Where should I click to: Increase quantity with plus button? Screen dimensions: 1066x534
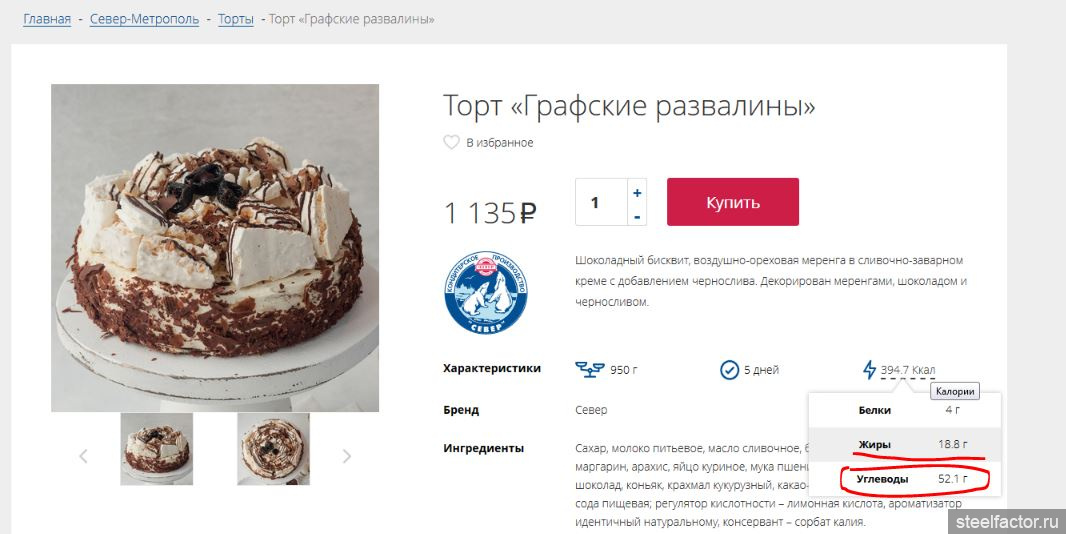(x=637, y=193)
